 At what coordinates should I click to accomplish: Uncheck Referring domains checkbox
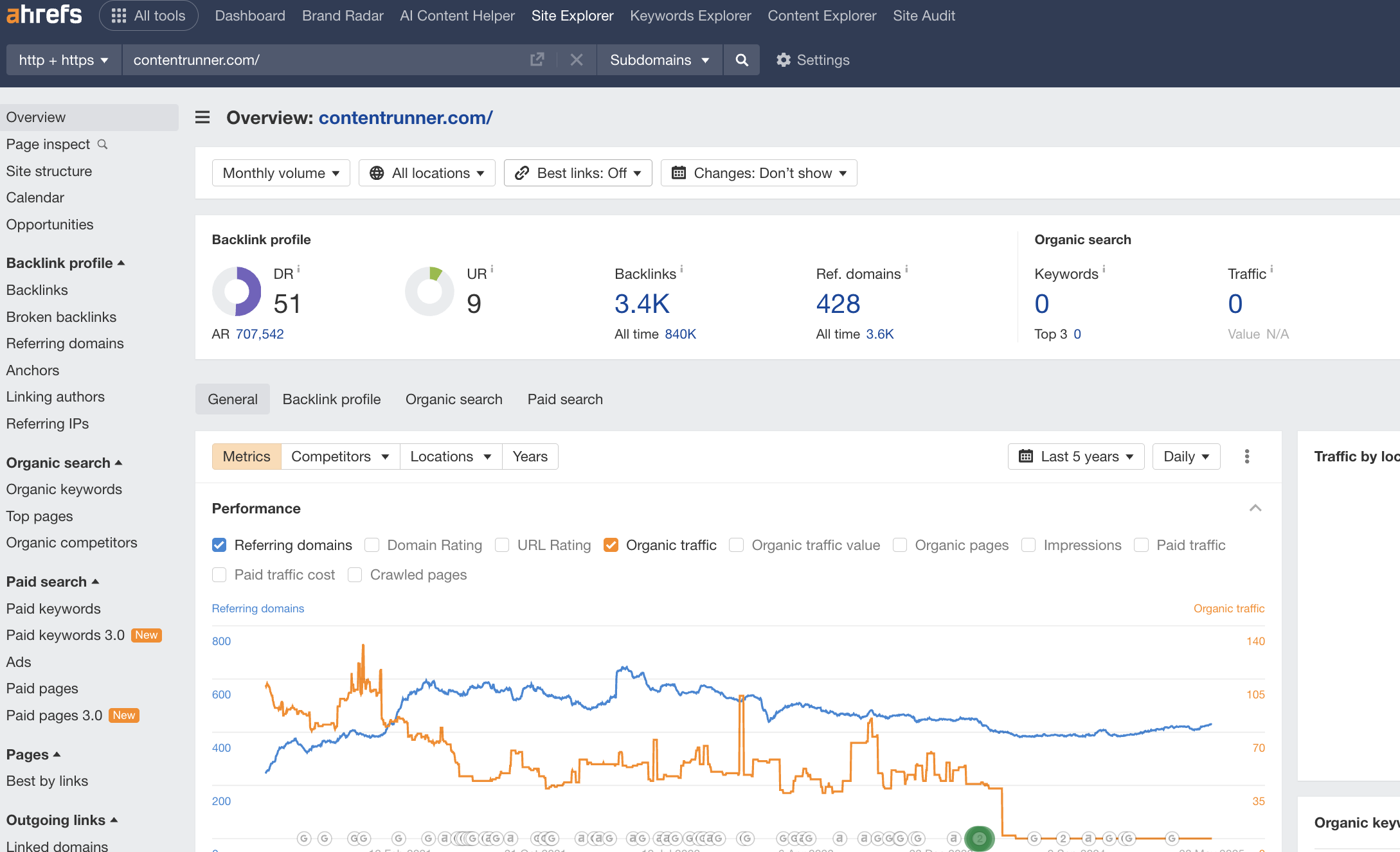219,545
